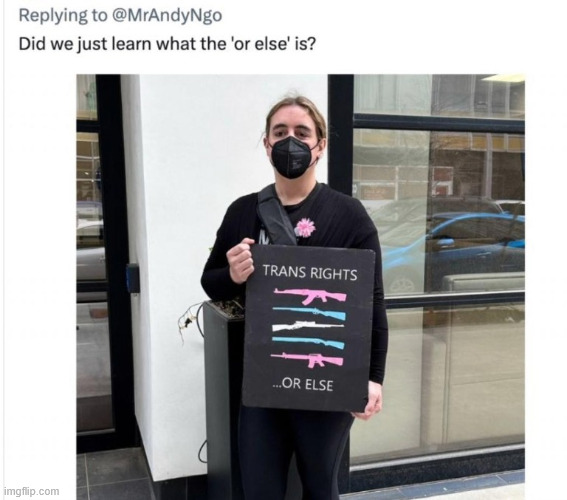The height and width of the screenshot is (500, 567).
Task: Click the "TRANS RIGHTS" text on the sign
Action: coord(310,272)
